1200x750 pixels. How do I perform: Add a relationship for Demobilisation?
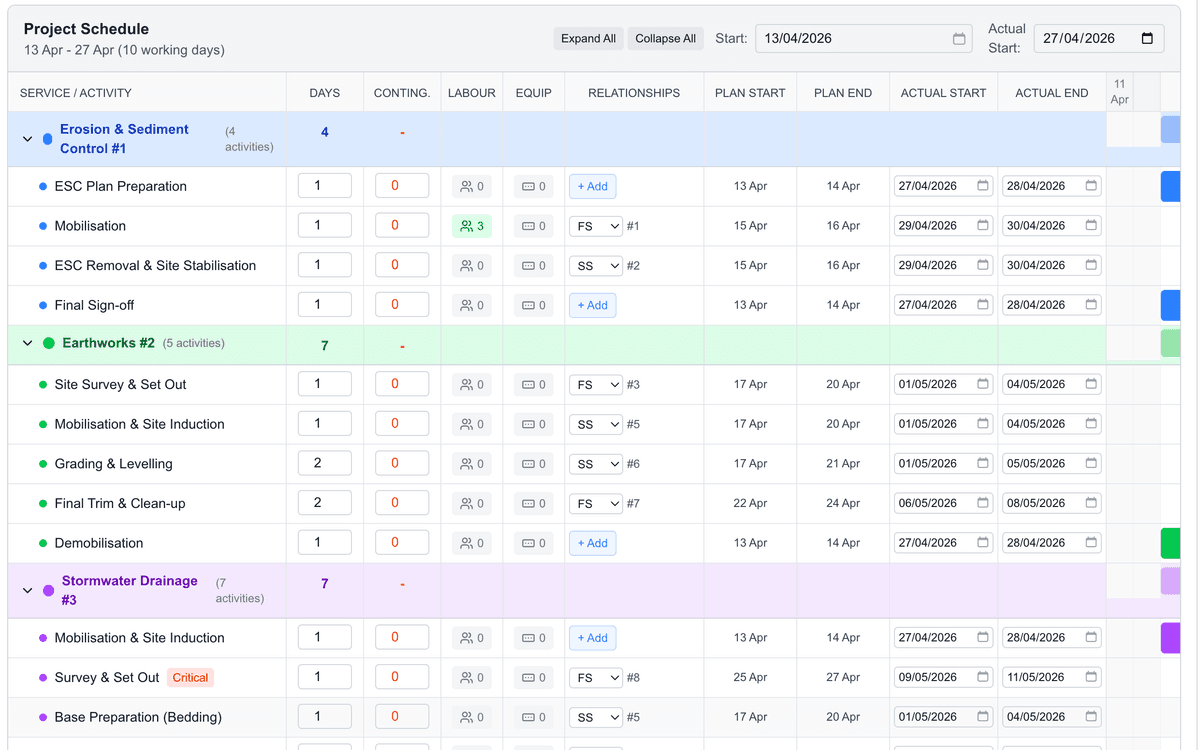click(x=592, y=542)
